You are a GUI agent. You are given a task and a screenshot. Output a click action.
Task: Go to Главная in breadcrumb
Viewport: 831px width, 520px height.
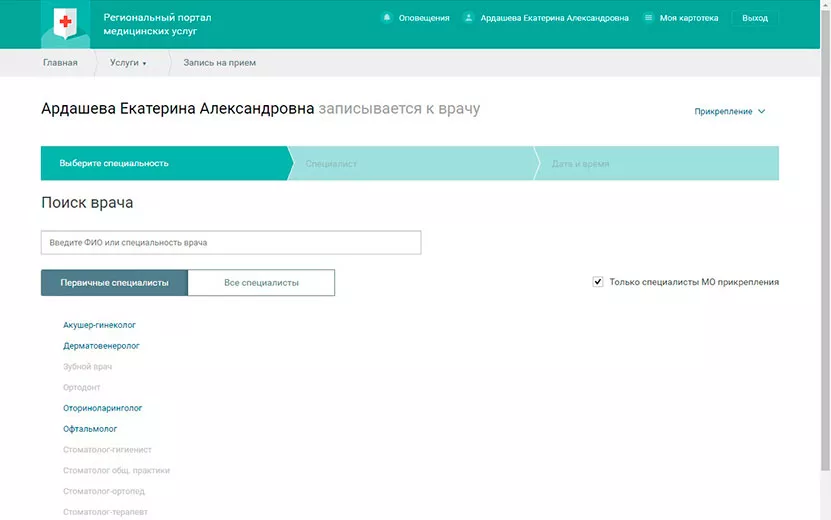(x=60, y=63)
